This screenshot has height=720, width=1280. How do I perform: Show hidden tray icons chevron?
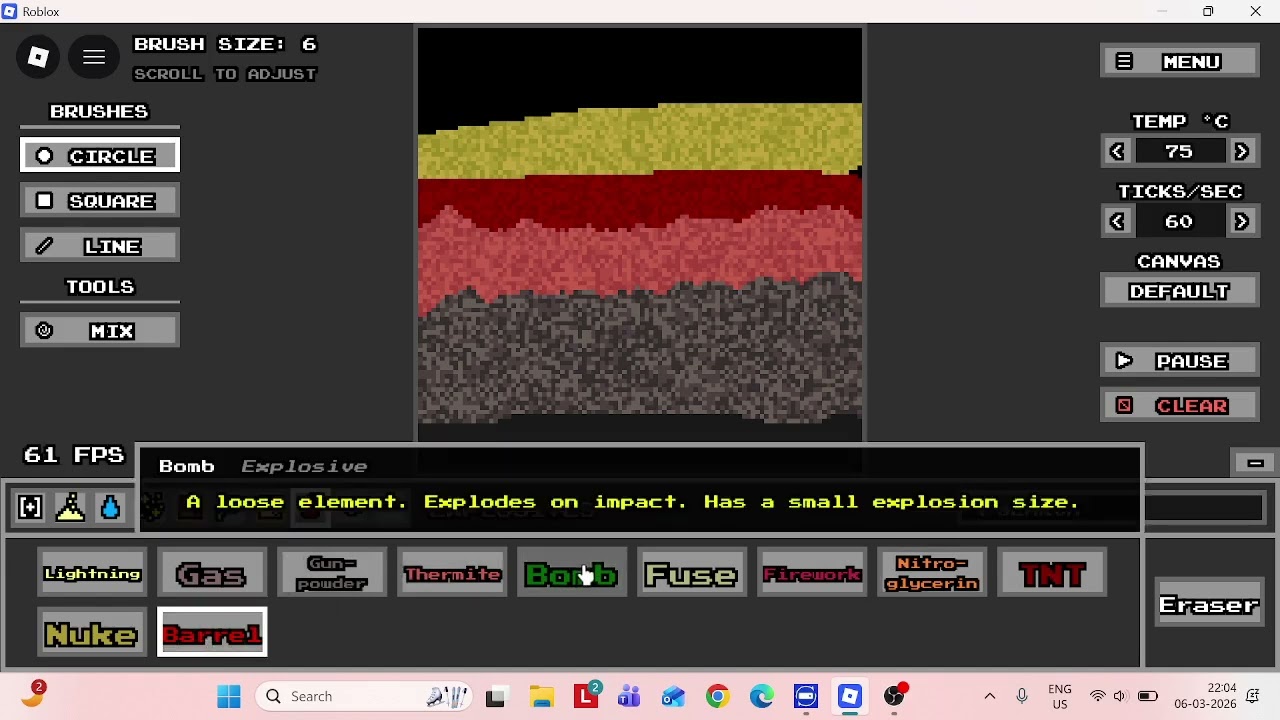pyautogui.click(x=990, y=696)
